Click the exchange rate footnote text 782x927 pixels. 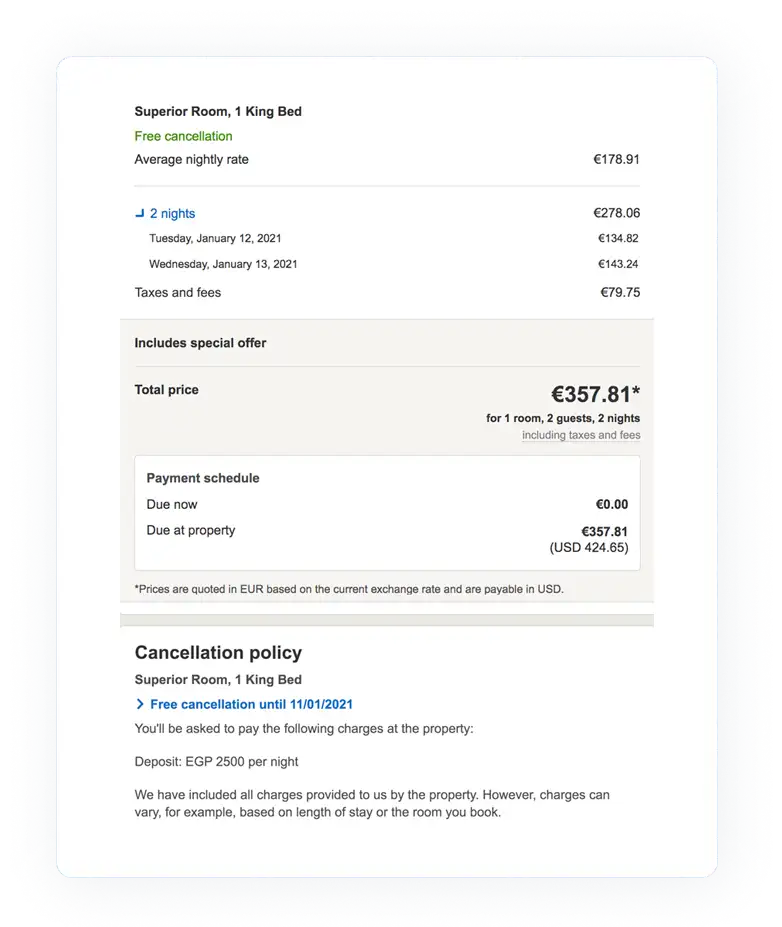point(349,589)
